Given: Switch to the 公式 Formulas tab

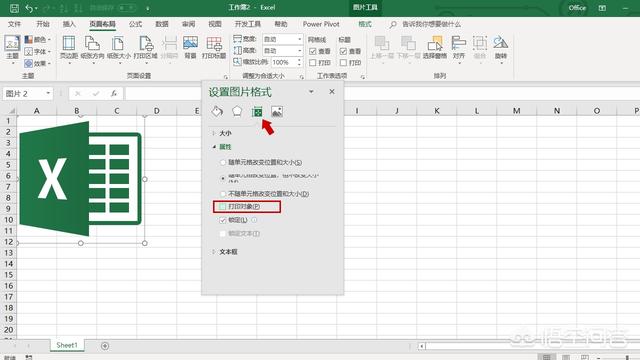Looking at the screenshot, I should click(x=136, y=24).
